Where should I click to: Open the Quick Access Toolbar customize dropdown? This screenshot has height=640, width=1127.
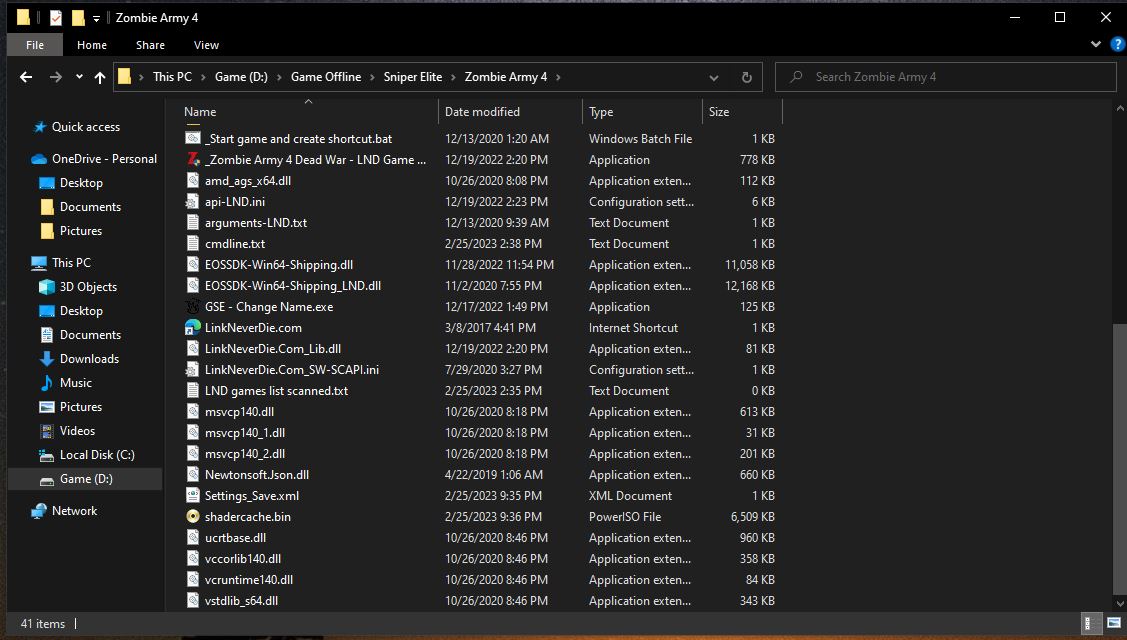point(97,18)
